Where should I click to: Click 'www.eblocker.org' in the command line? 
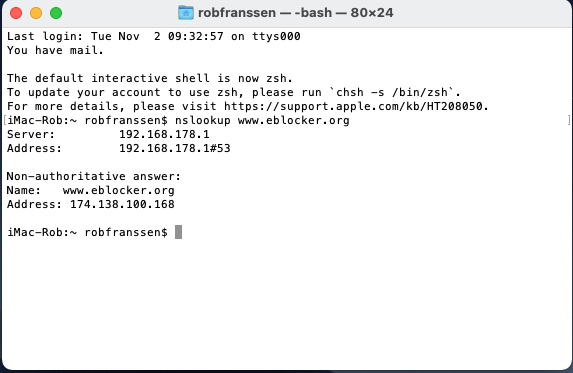pyautogui.click(x=294, y=121)
